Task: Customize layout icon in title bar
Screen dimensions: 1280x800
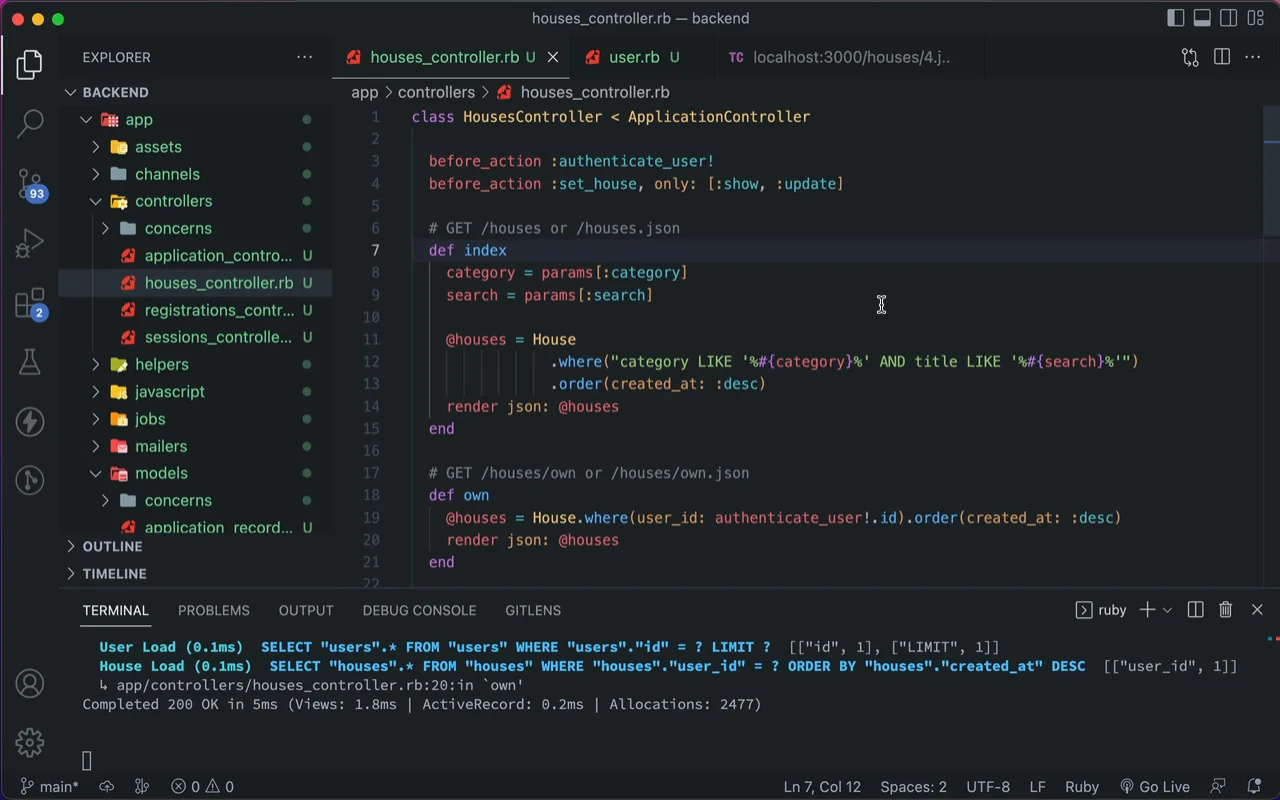Action: coord(1254,18)
